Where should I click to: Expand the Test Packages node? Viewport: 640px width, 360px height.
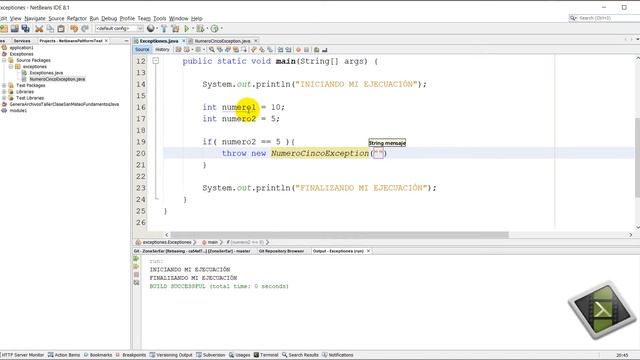pos(4,85)
